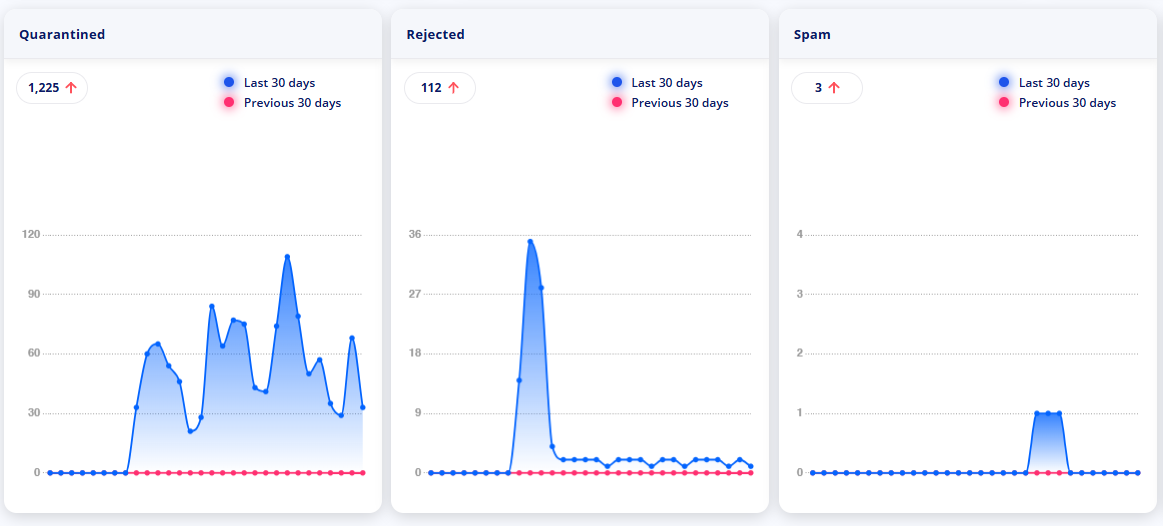Click the blue legend dot in Quarantined card
This screenshot has width=1163, height=526.
[229, 82]
